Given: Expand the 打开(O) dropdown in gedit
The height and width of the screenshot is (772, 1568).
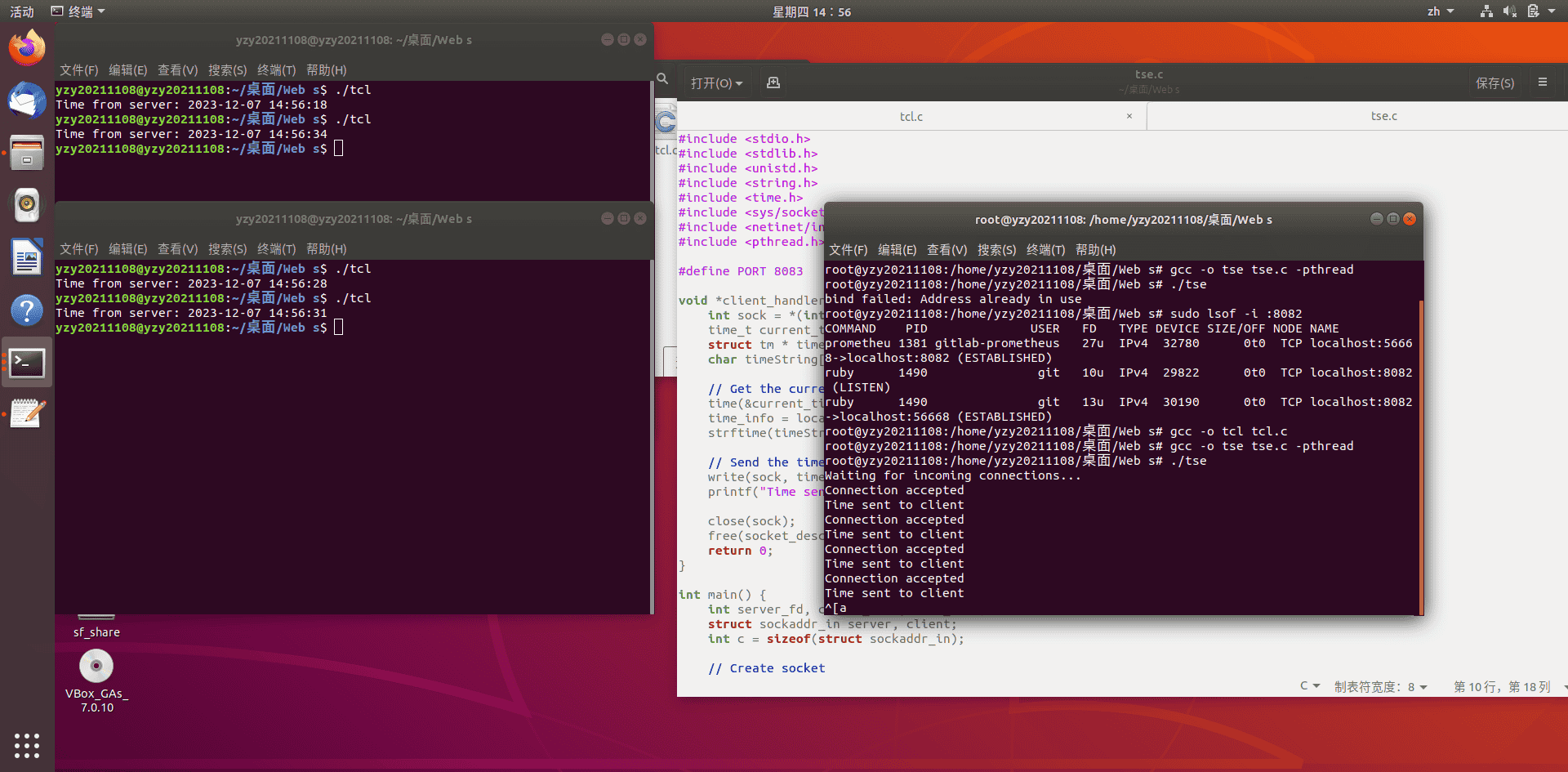Looking at the screenshot, I should (x=716, y=83).
